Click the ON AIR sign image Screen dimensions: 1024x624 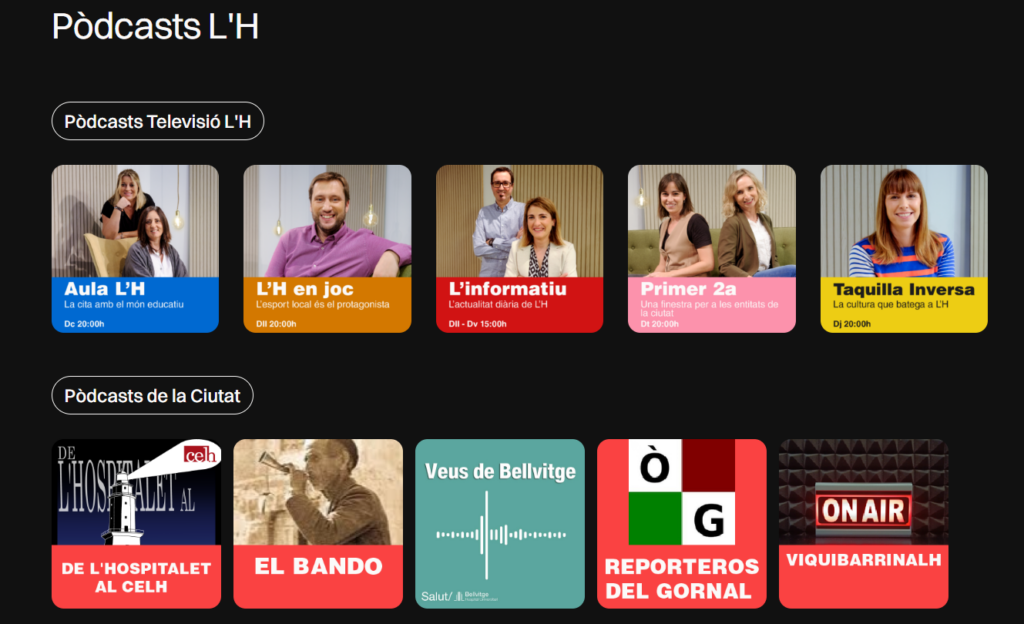863,510
